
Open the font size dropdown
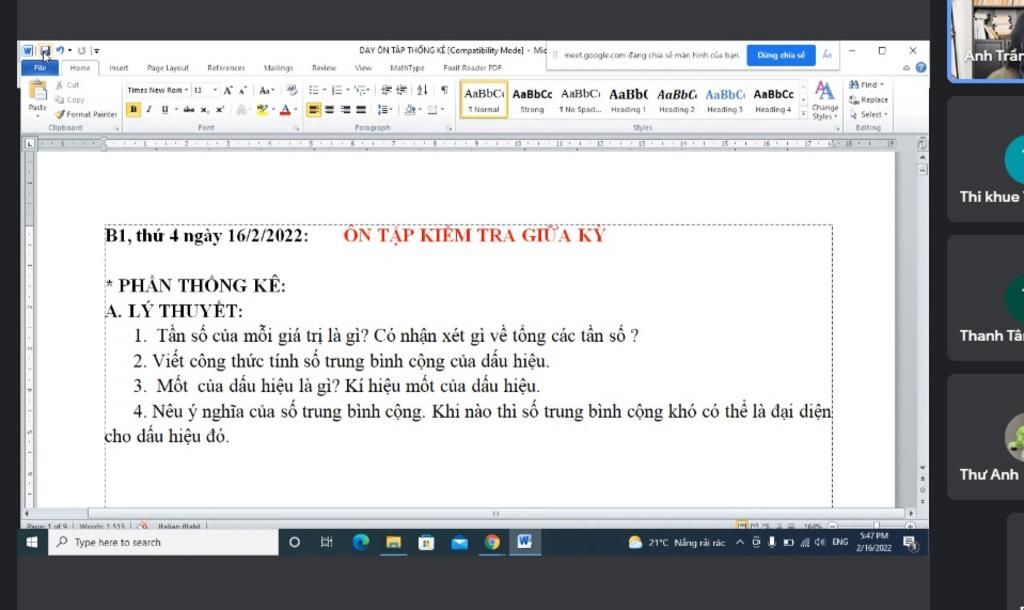click(x=216, y=90)
